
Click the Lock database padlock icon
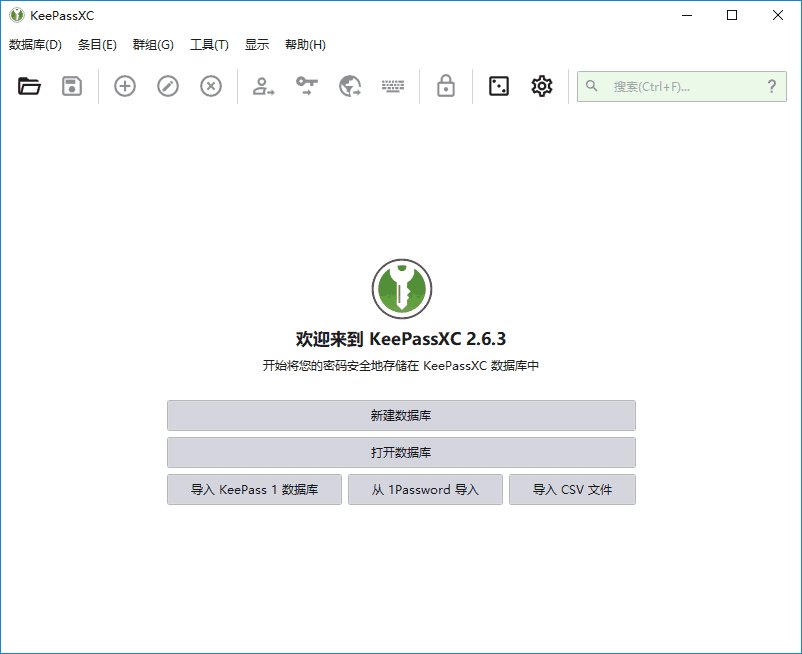(444, 86)
